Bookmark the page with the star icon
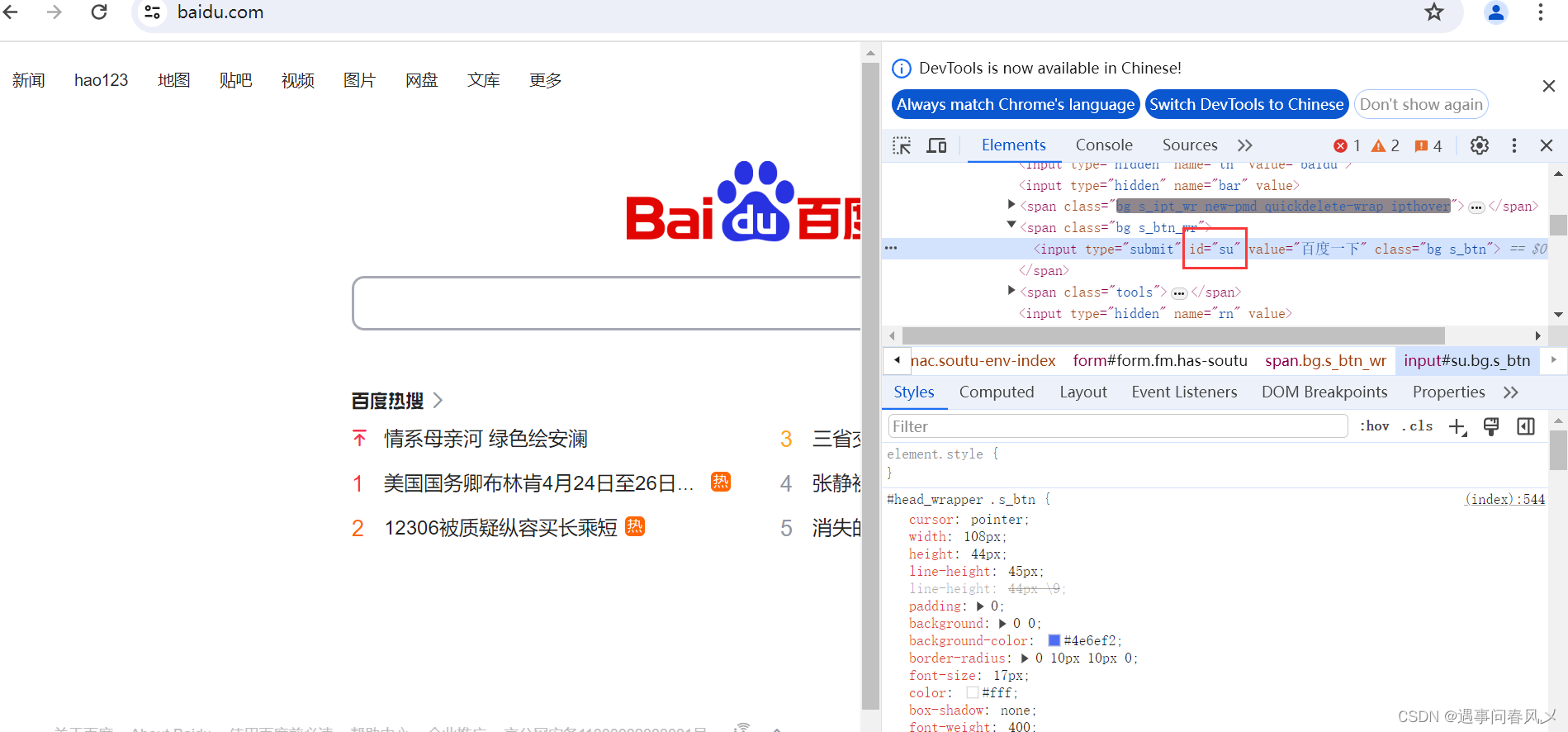1568x732 pixels. [1434, 12]
